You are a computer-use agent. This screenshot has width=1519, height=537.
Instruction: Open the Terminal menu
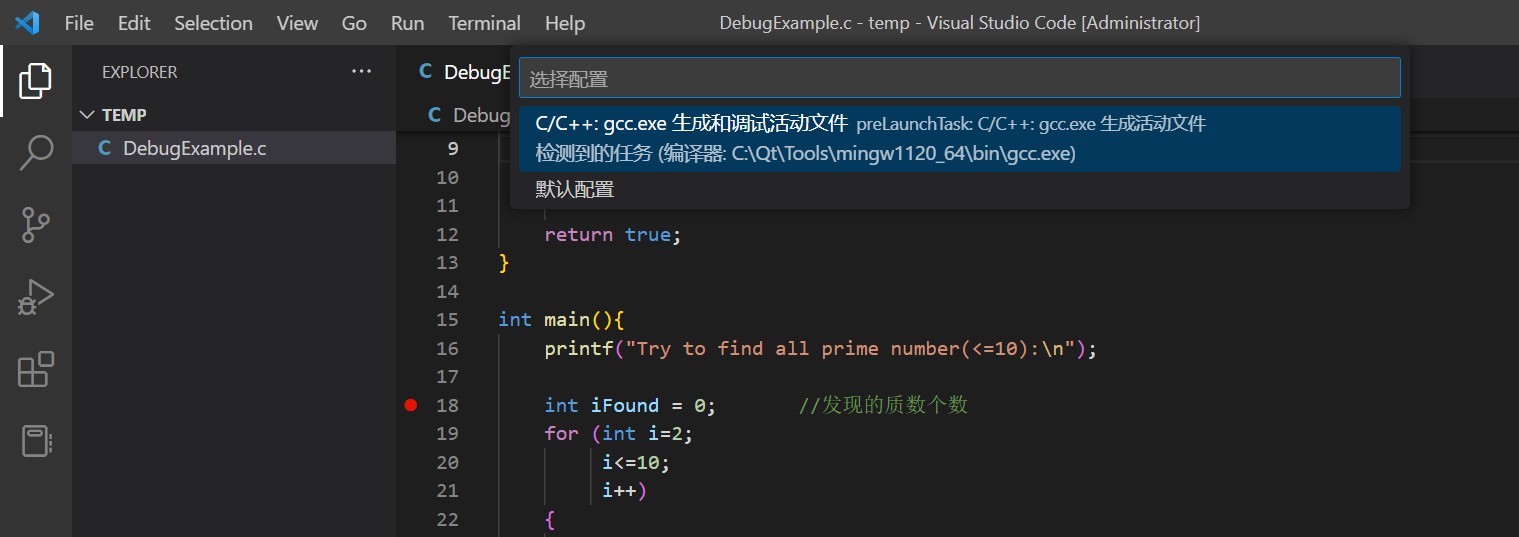point(484,22)
